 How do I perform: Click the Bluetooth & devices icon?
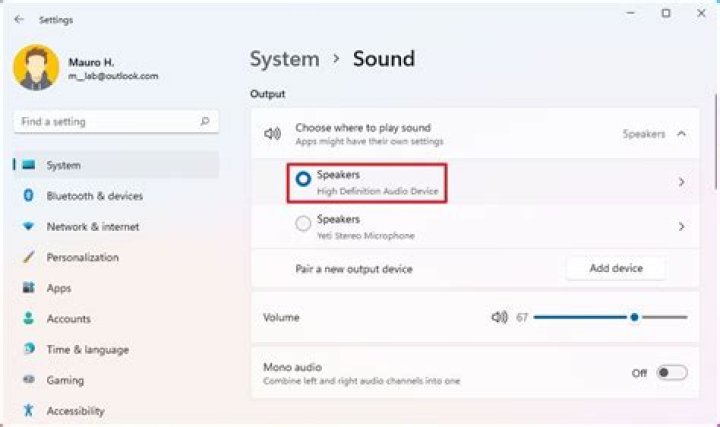point(28,196)
